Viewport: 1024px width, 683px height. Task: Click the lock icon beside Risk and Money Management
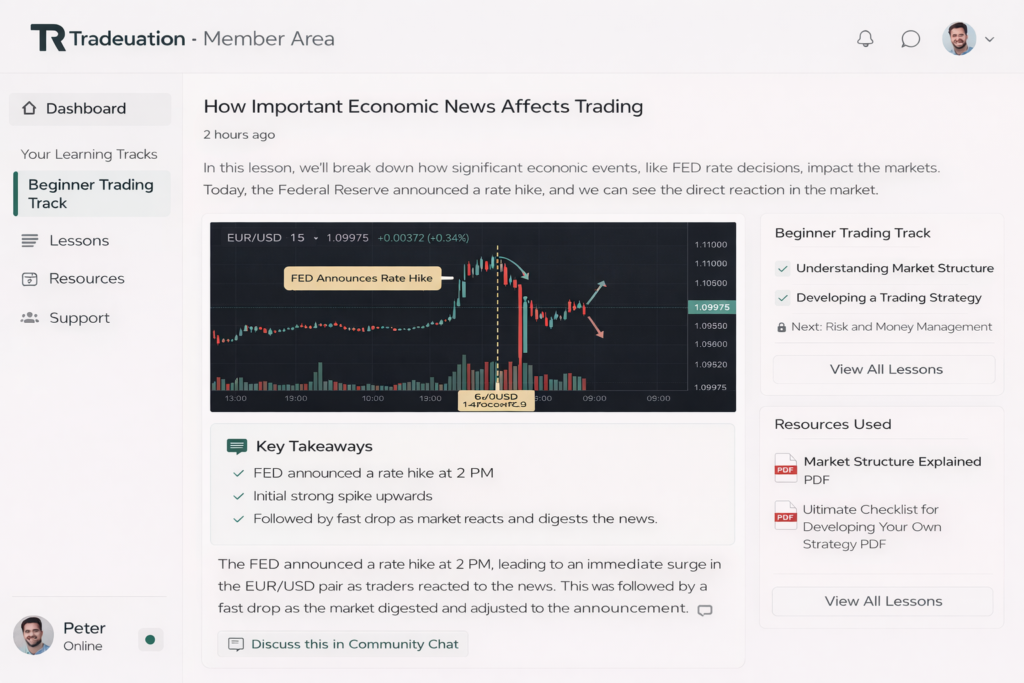[782, 327]
